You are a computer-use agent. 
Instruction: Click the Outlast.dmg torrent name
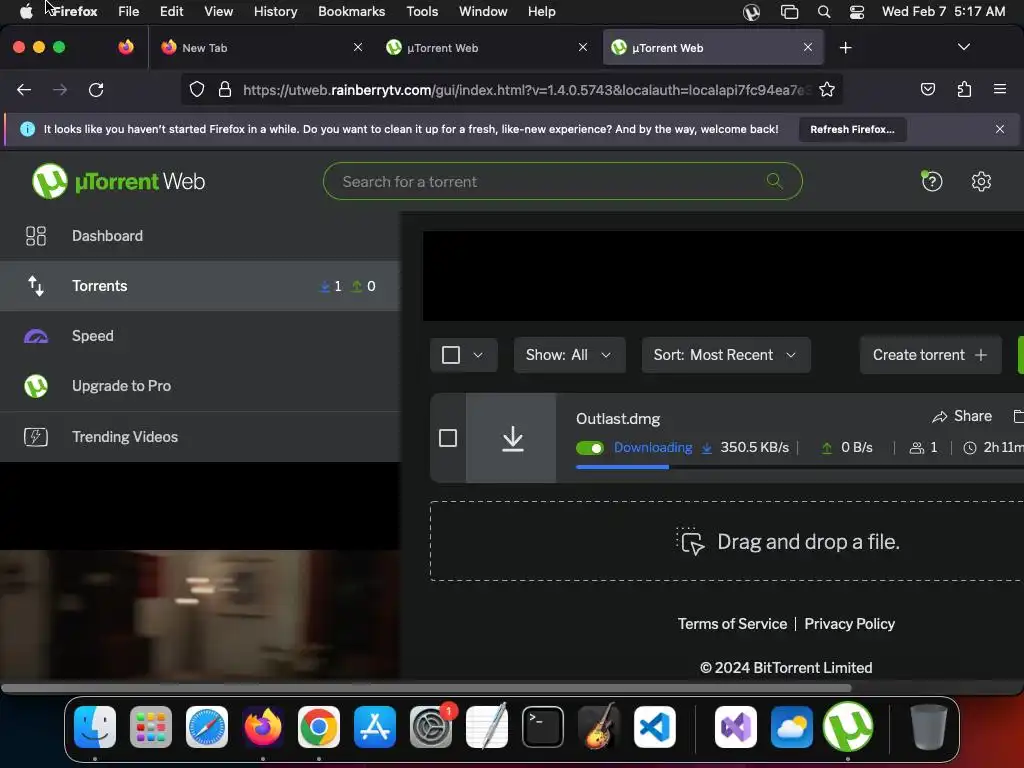point(618,419)
